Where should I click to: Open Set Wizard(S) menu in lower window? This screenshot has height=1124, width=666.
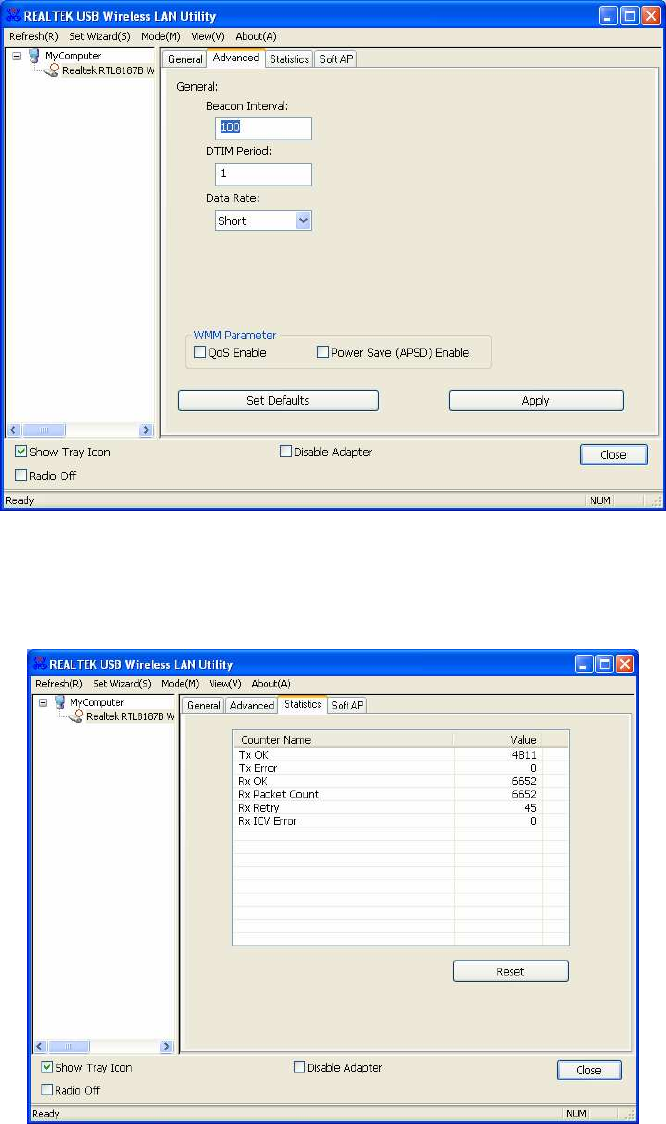point(122,684)
